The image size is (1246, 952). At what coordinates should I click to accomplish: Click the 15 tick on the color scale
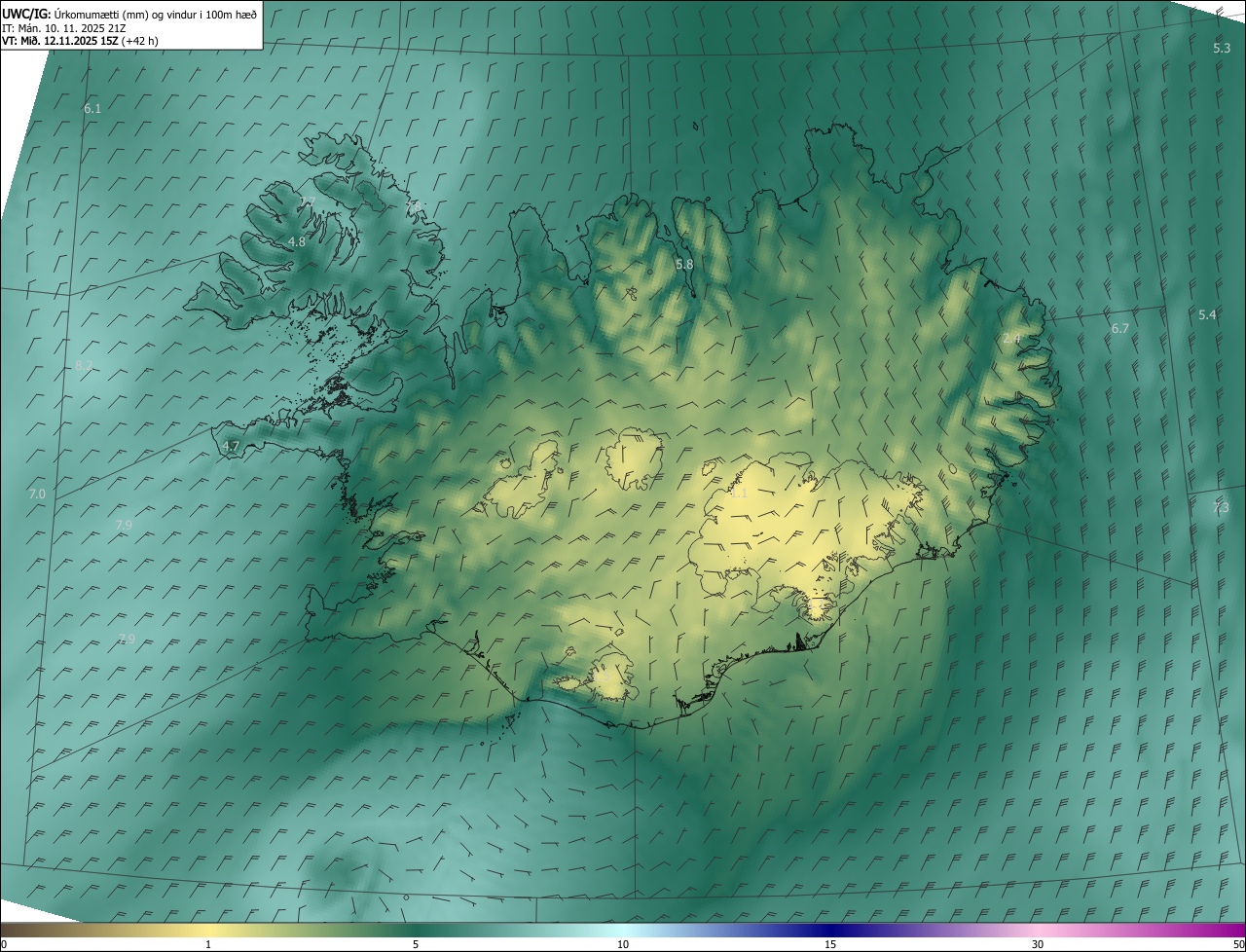[830, 944]
